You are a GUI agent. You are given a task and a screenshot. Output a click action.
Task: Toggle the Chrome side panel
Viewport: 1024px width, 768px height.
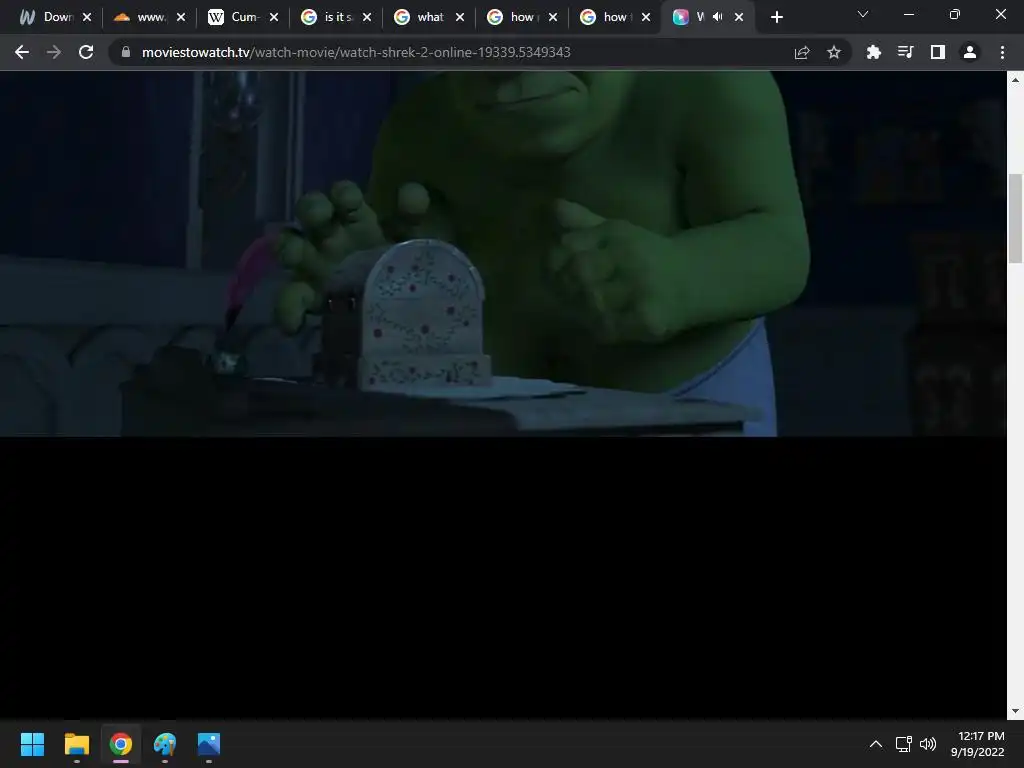pos(938,52)
